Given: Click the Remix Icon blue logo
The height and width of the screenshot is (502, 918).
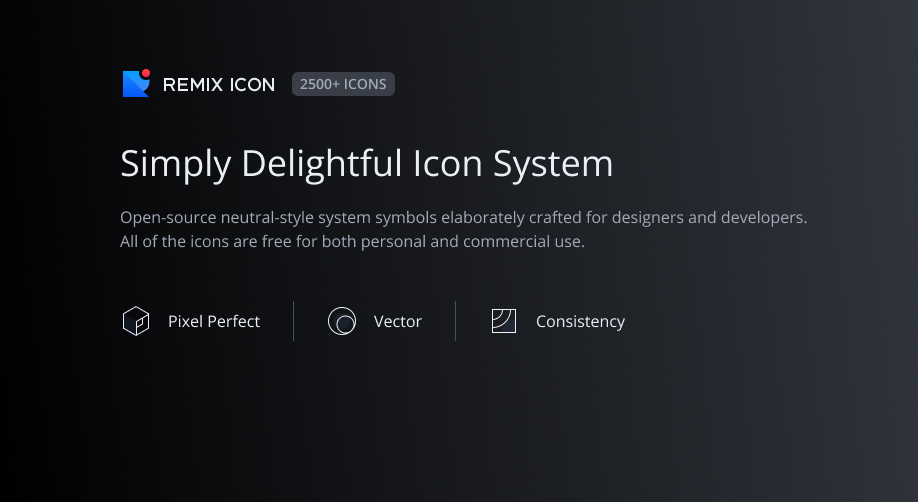Looking at the screenshot, I should coord(134,85).
